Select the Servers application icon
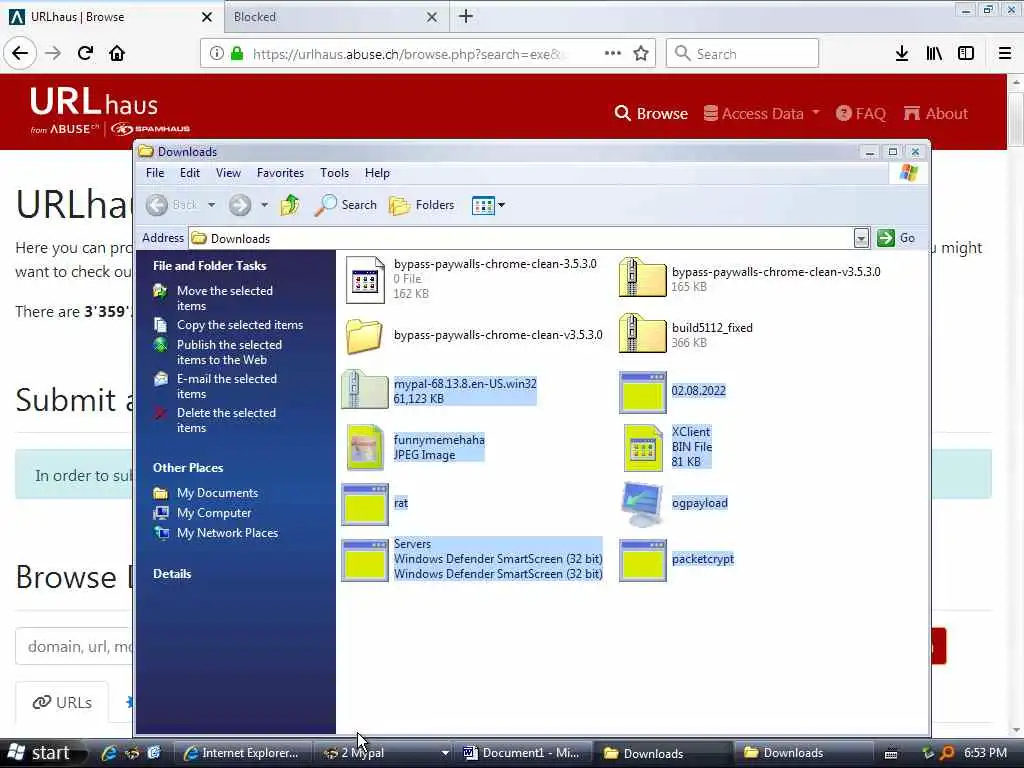Image resolution: width=1024 pixels, height=768 pixels. [x=365, y=560]
